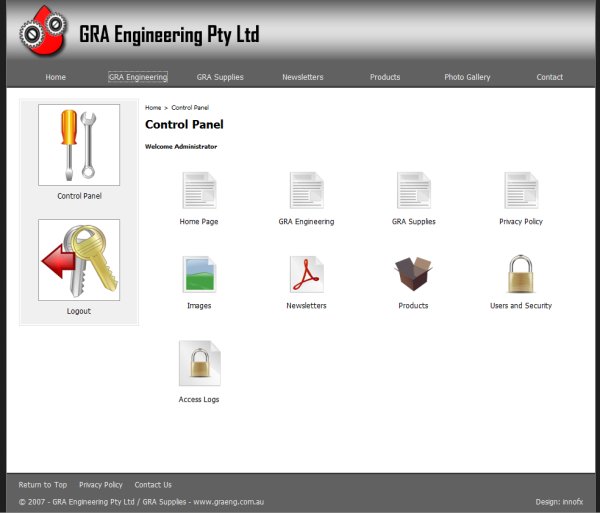600x513 pixels.
Task: Open Products from the navigation bar
Action: tap(385, 77)
